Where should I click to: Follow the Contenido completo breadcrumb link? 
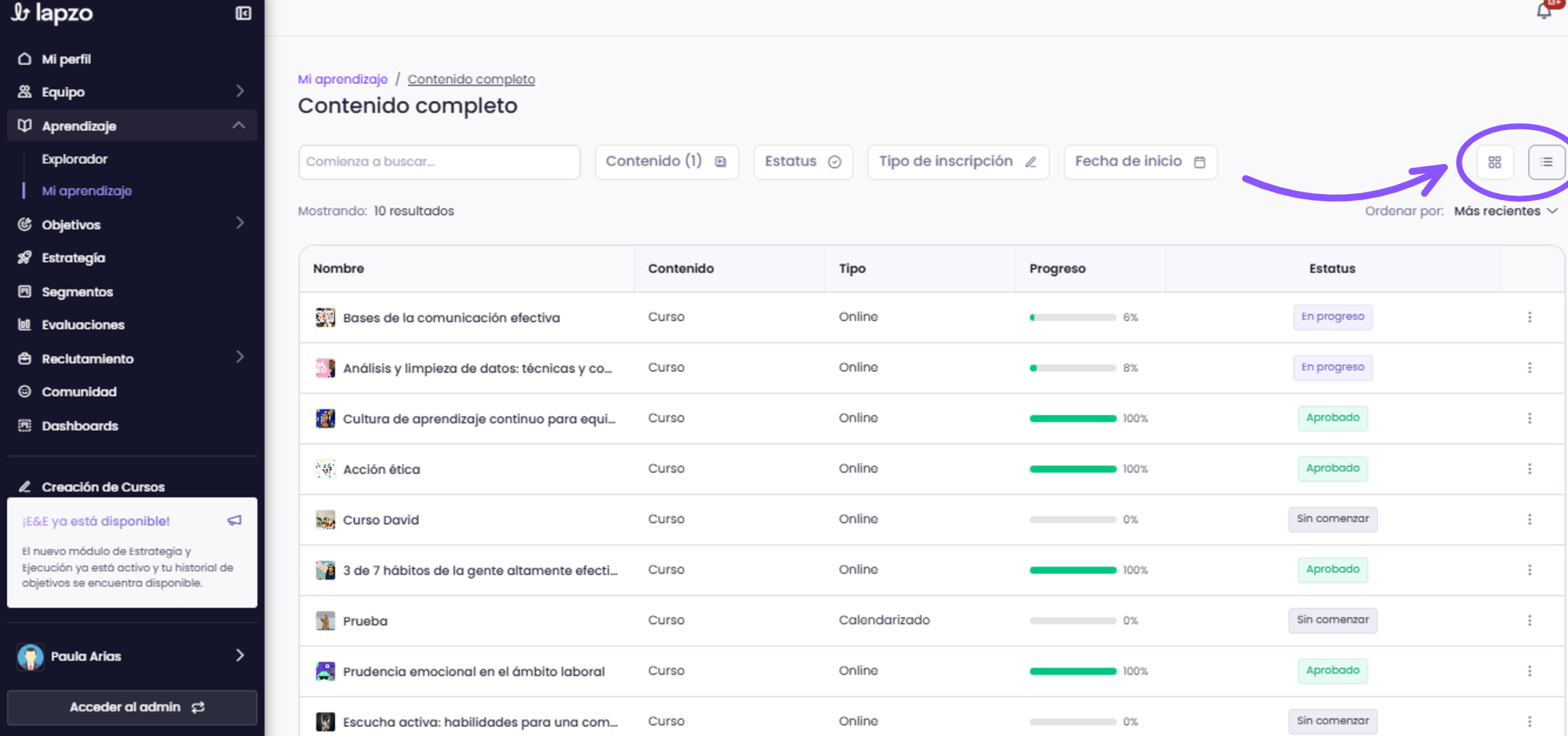point(471,79)
